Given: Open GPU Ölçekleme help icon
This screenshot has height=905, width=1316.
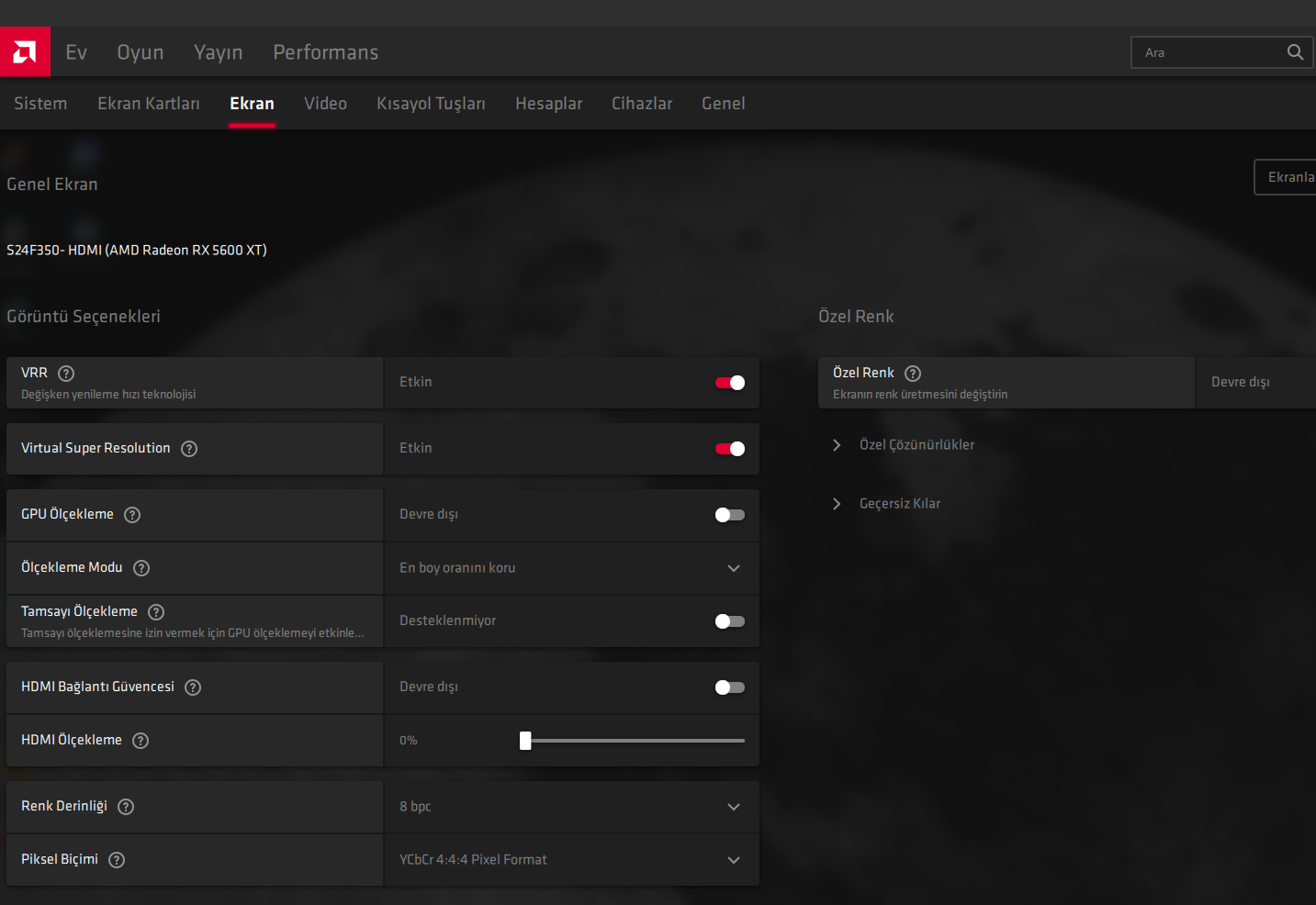Looking at the screenshot, I should tap(132, 515).
